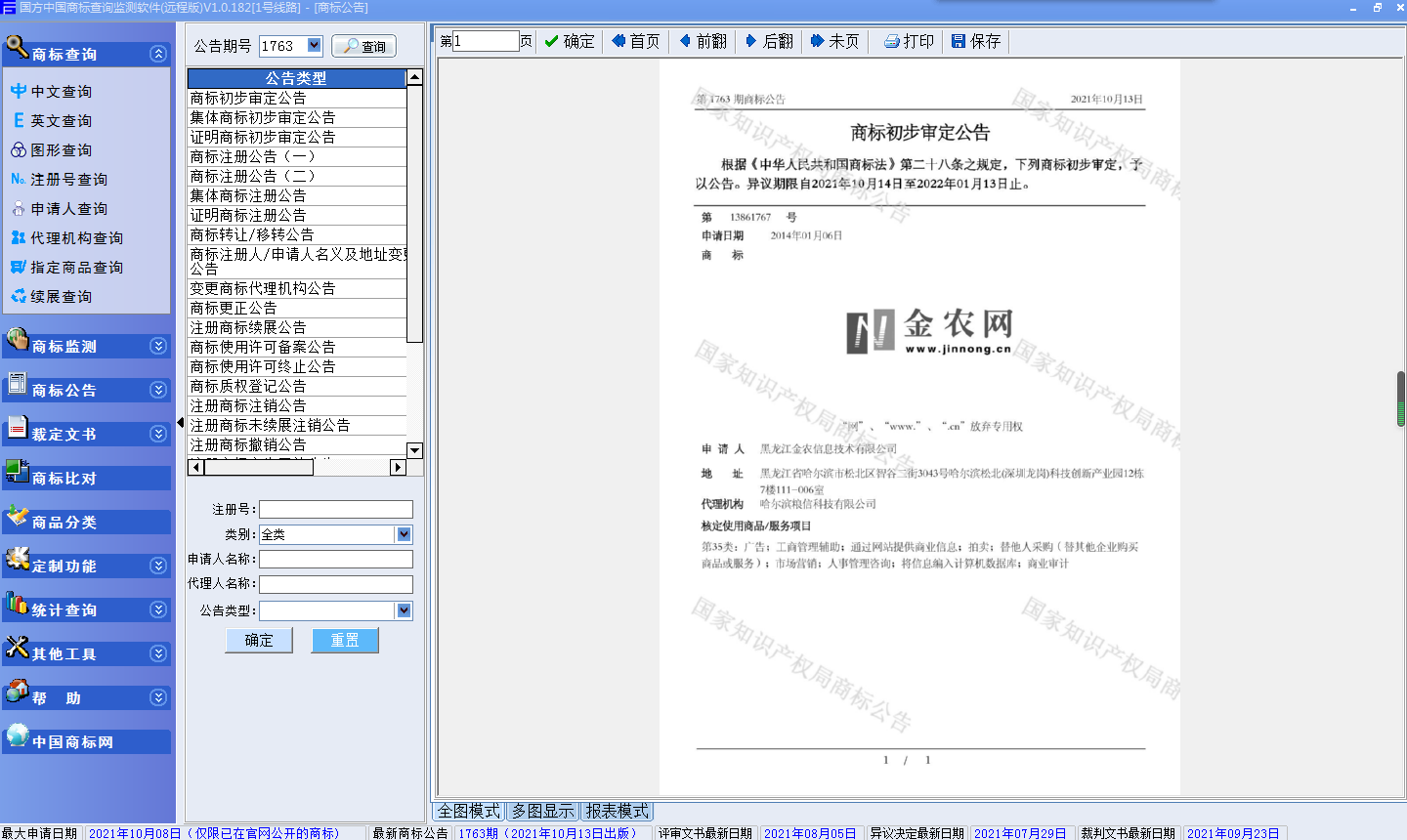Expand the 帮助 panel chevron
The height and width of the screenshot is (840, 1407).
point(158,697)
